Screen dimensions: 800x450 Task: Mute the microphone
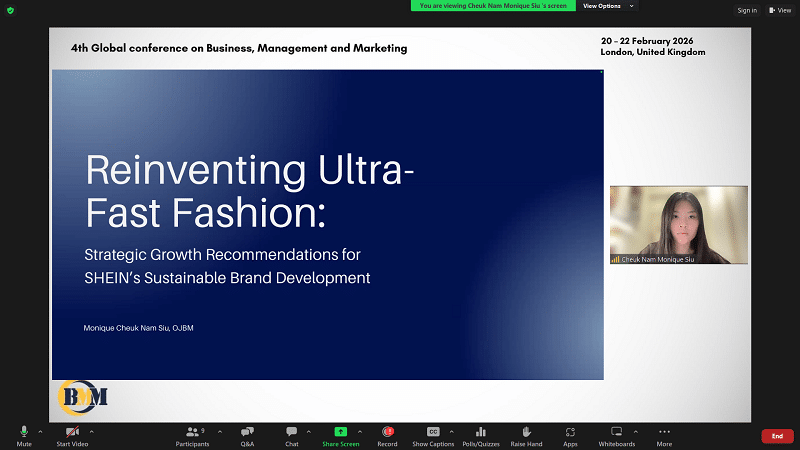pos(24,432)
